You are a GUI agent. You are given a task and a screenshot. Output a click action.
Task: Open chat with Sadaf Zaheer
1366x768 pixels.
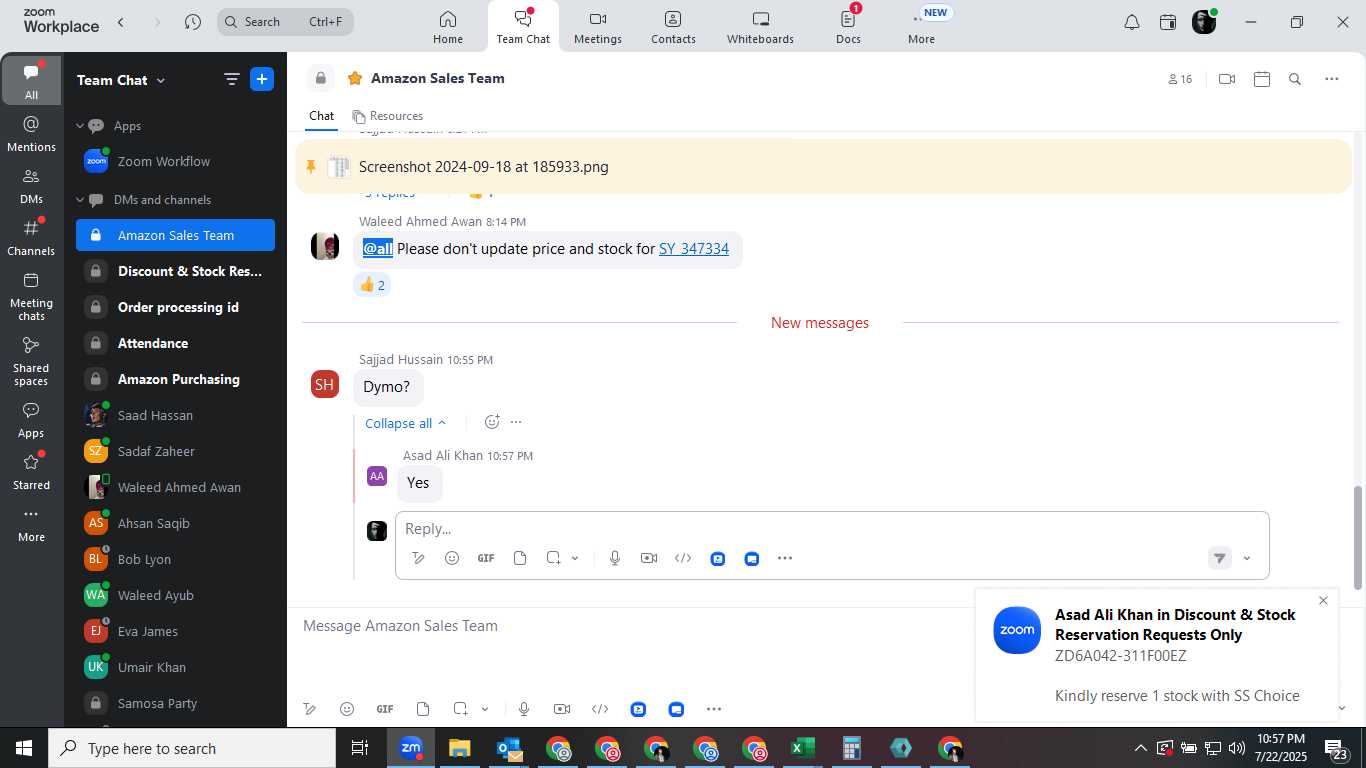(175, 451)
